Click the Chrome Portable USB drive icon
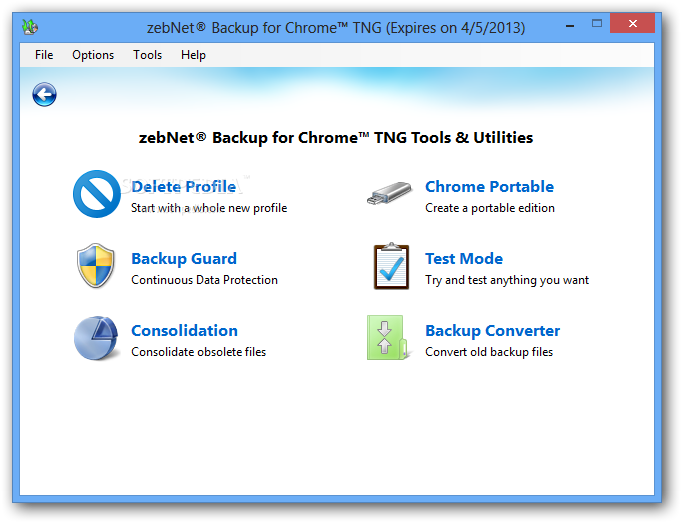This screenshot has height=523, width=682. [389, 193]
